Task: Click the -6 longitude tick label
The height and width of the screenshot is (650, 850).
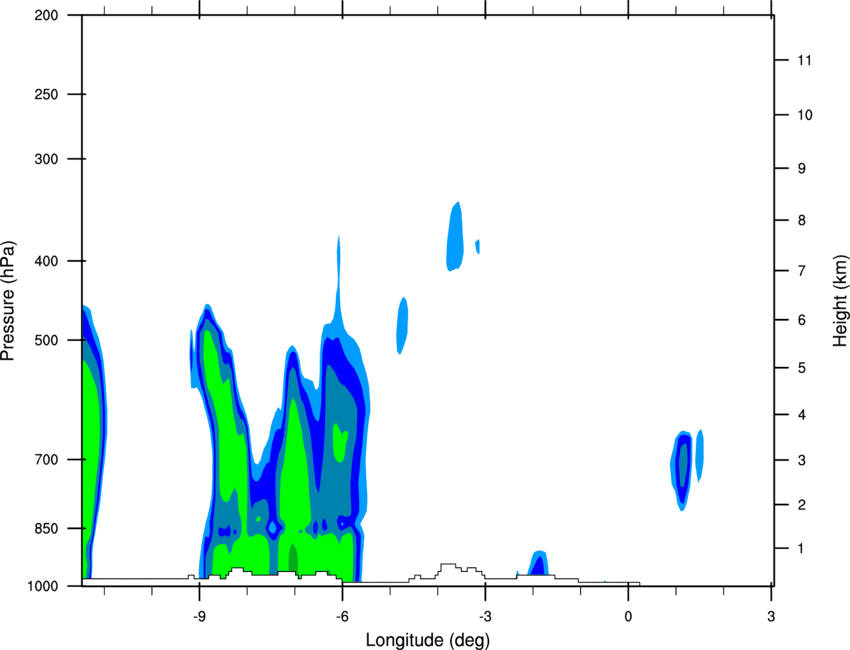Action: click(342, 616)
